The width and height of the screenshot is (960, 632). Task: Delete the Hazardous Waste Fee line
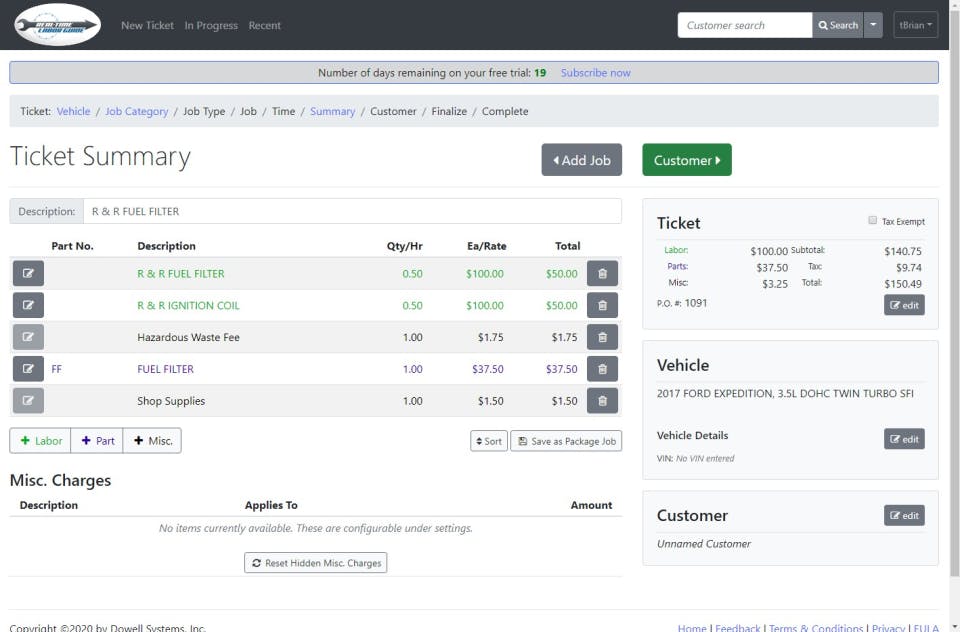(x=602, y=337)
